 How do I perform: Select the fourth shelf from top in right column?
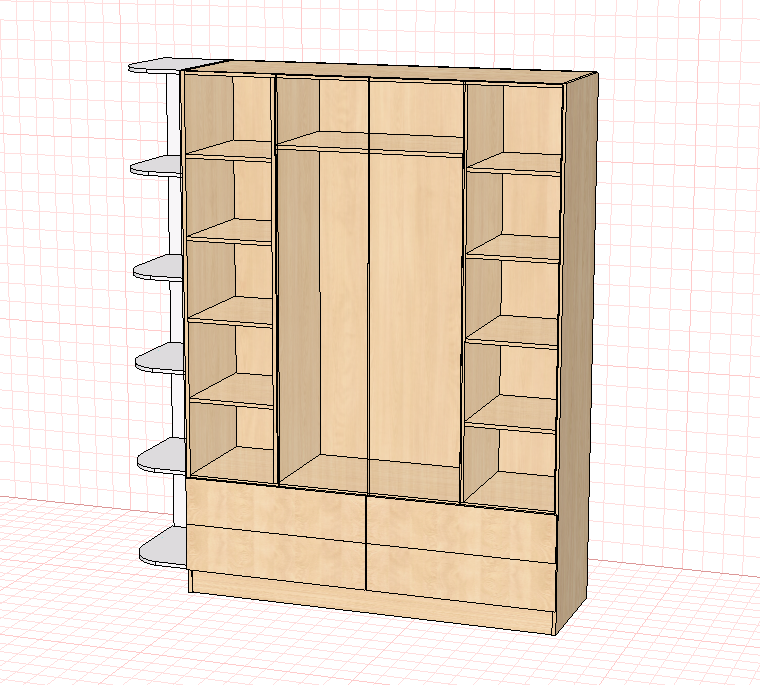pos(510,412)
